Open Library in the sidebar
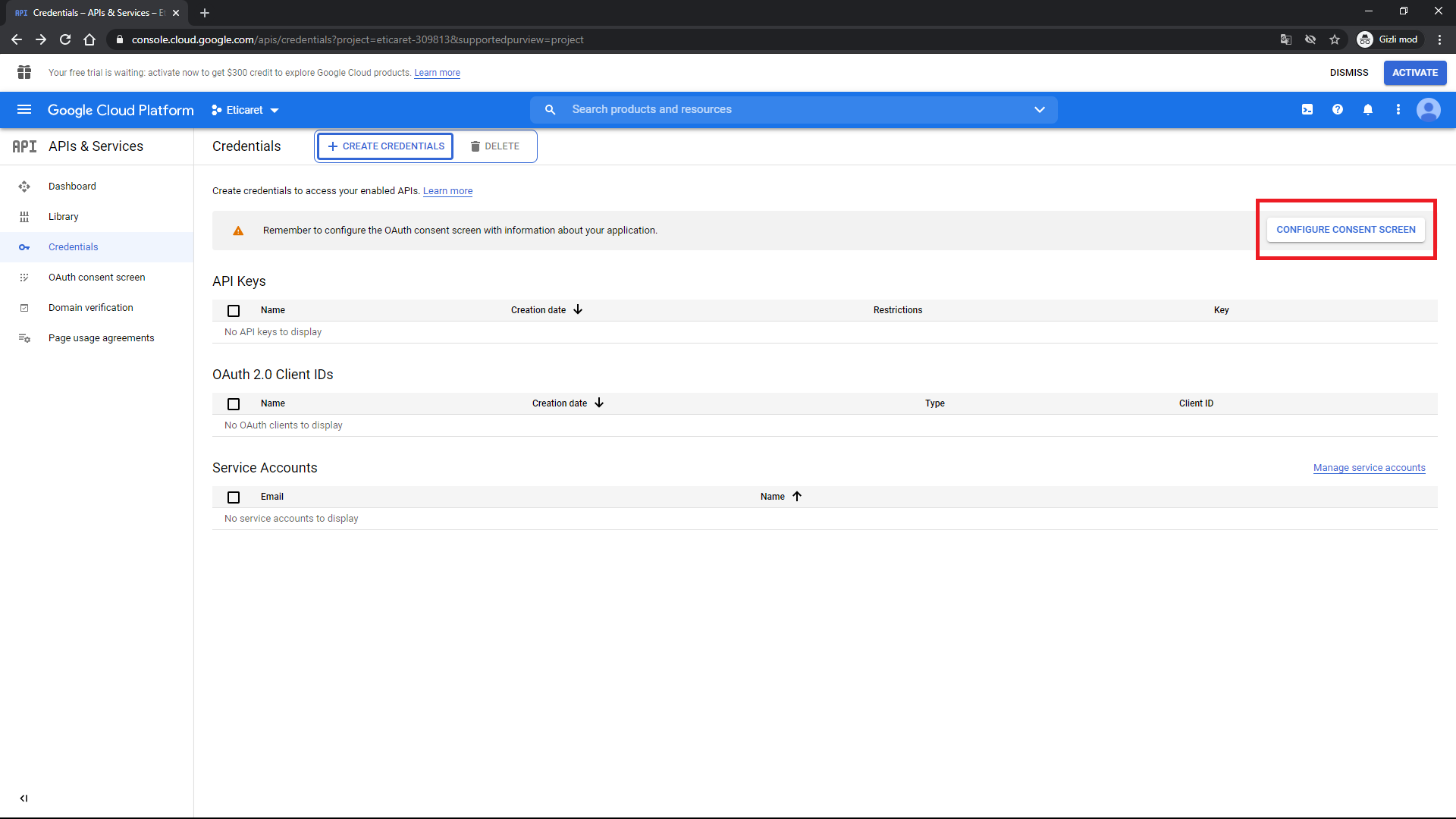Screen dimensions: 1456x819 [97, 217]
